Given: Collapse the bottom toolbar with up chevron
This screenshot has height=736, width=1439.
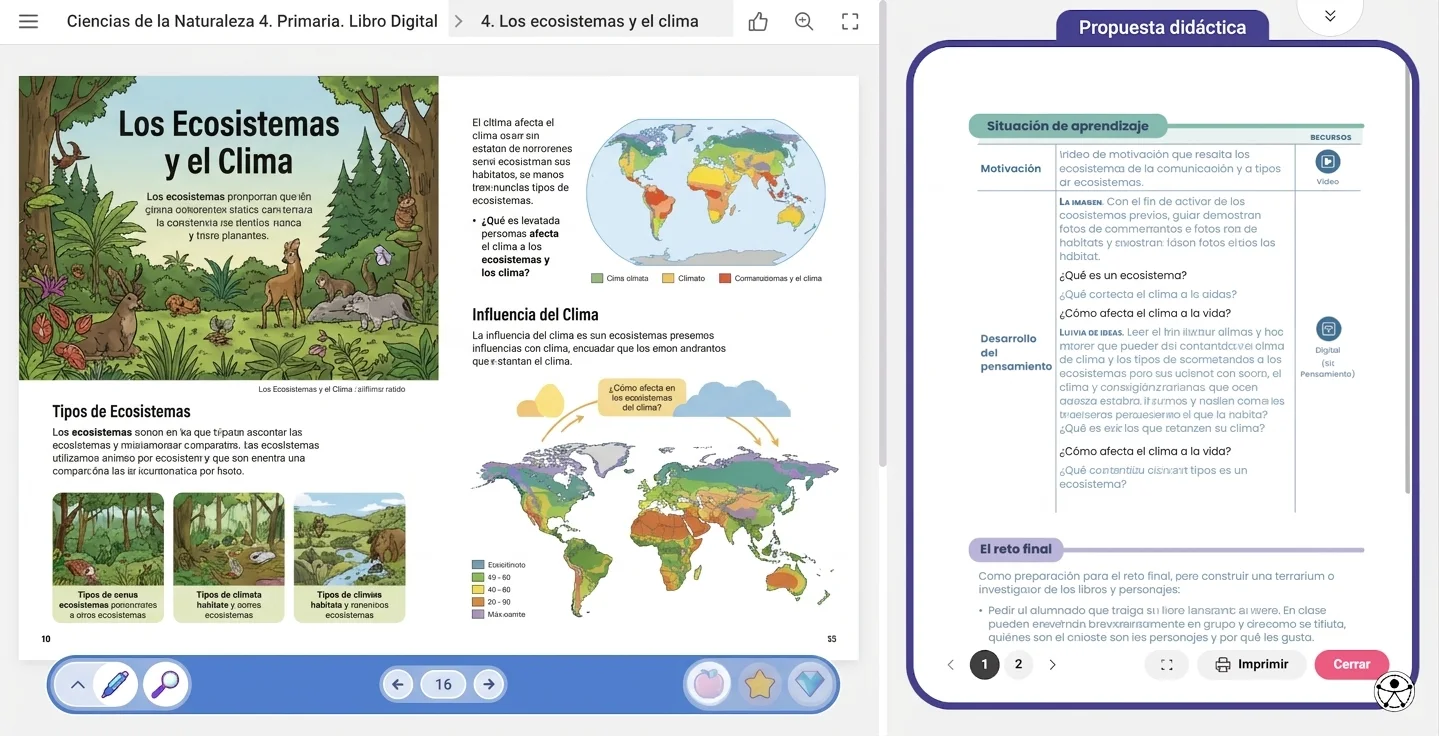Looking at the screenshot, I should pos(78,685).
